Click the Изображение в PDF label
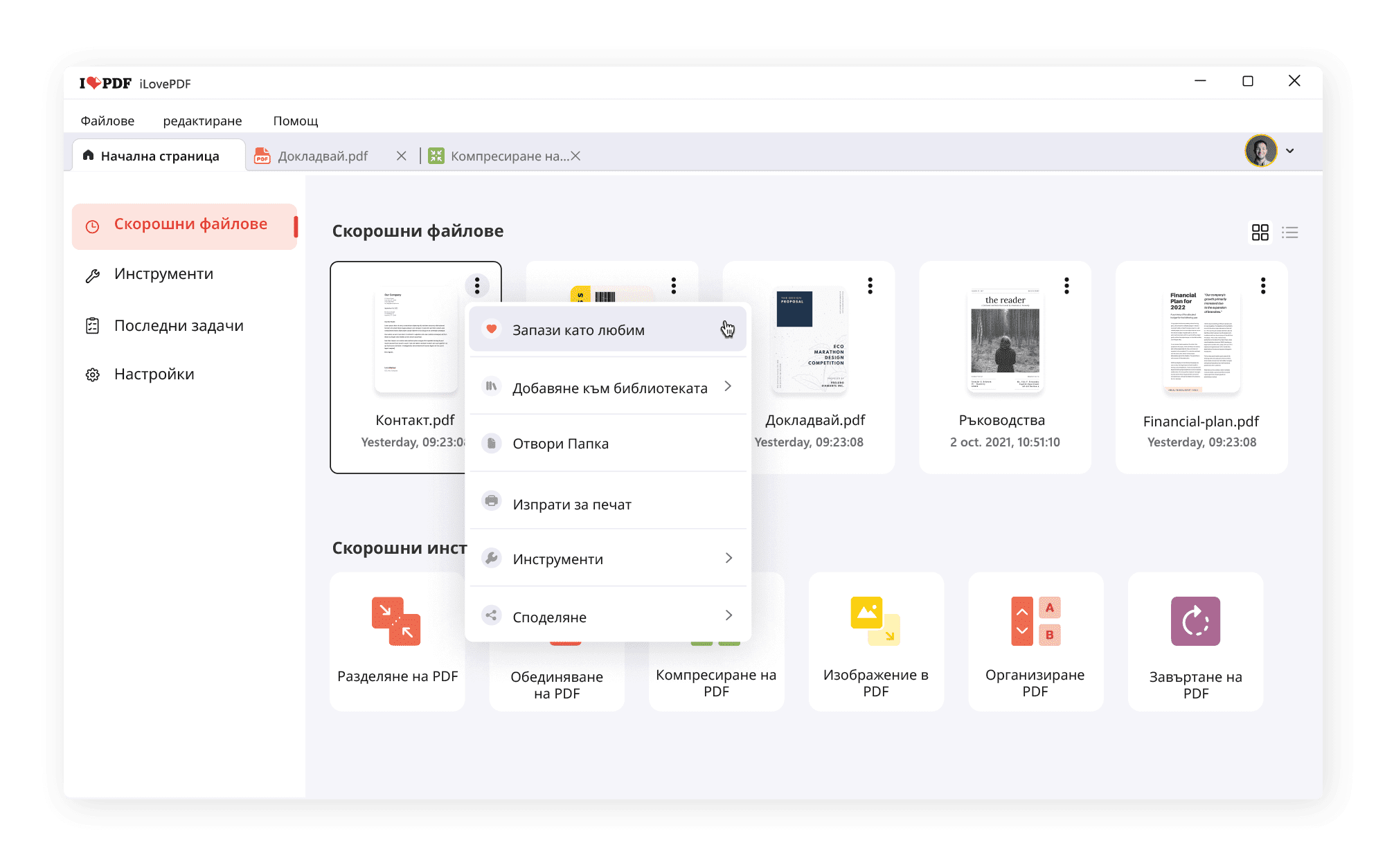 coord(876,683)
